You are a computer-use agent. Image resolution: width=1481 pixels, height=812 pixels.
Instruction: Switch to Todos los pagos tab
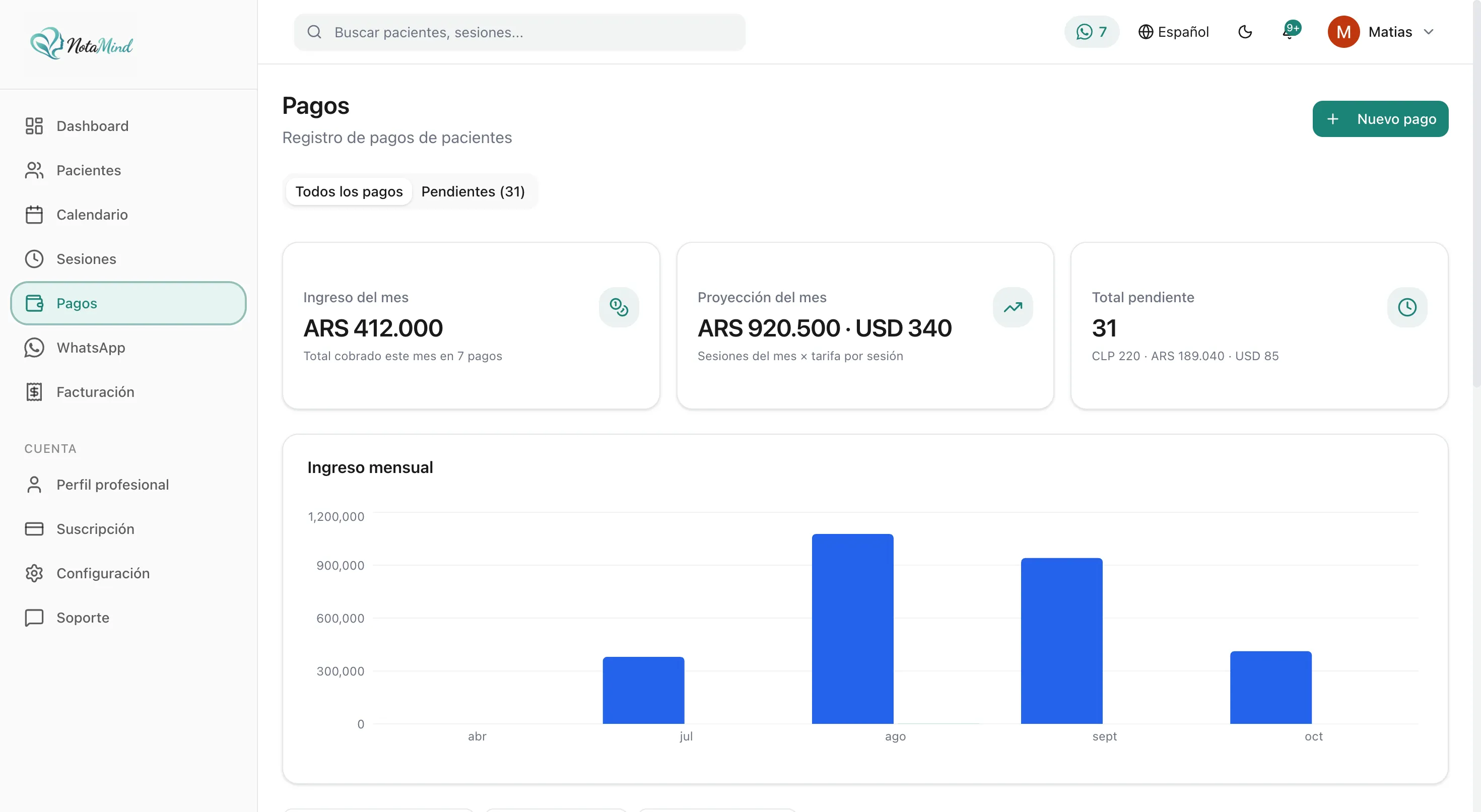(349, 191)
